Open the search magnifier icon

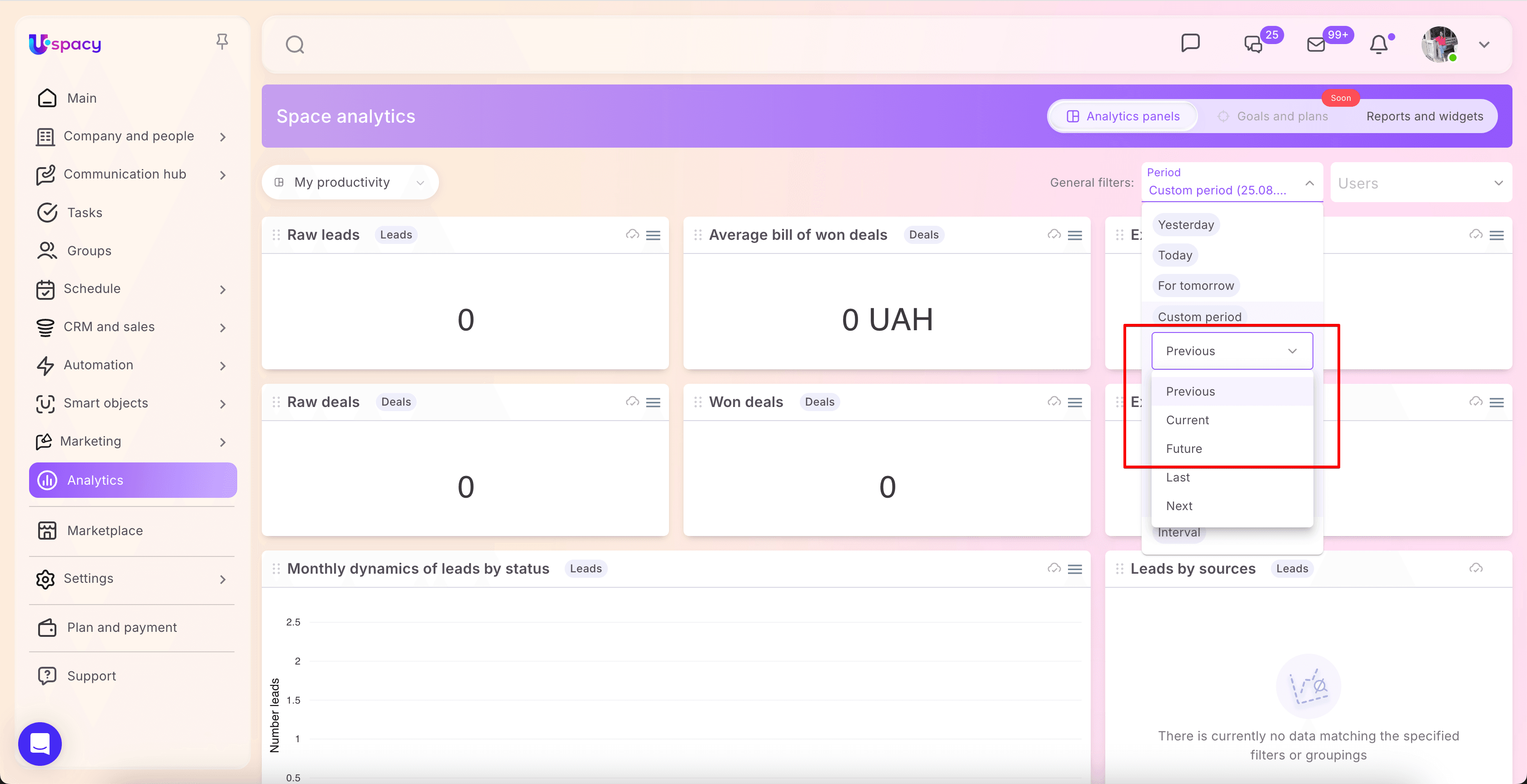click(x=294, y=45)
